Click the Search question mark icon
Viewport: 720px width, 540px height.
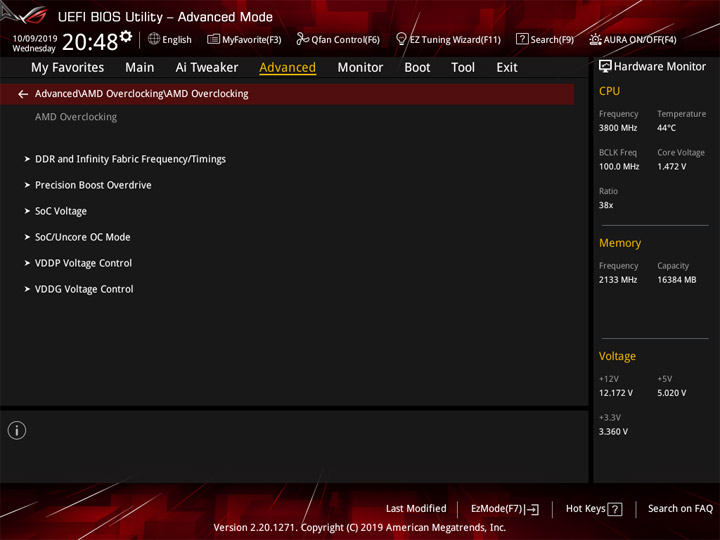click(x=522, y=39)
